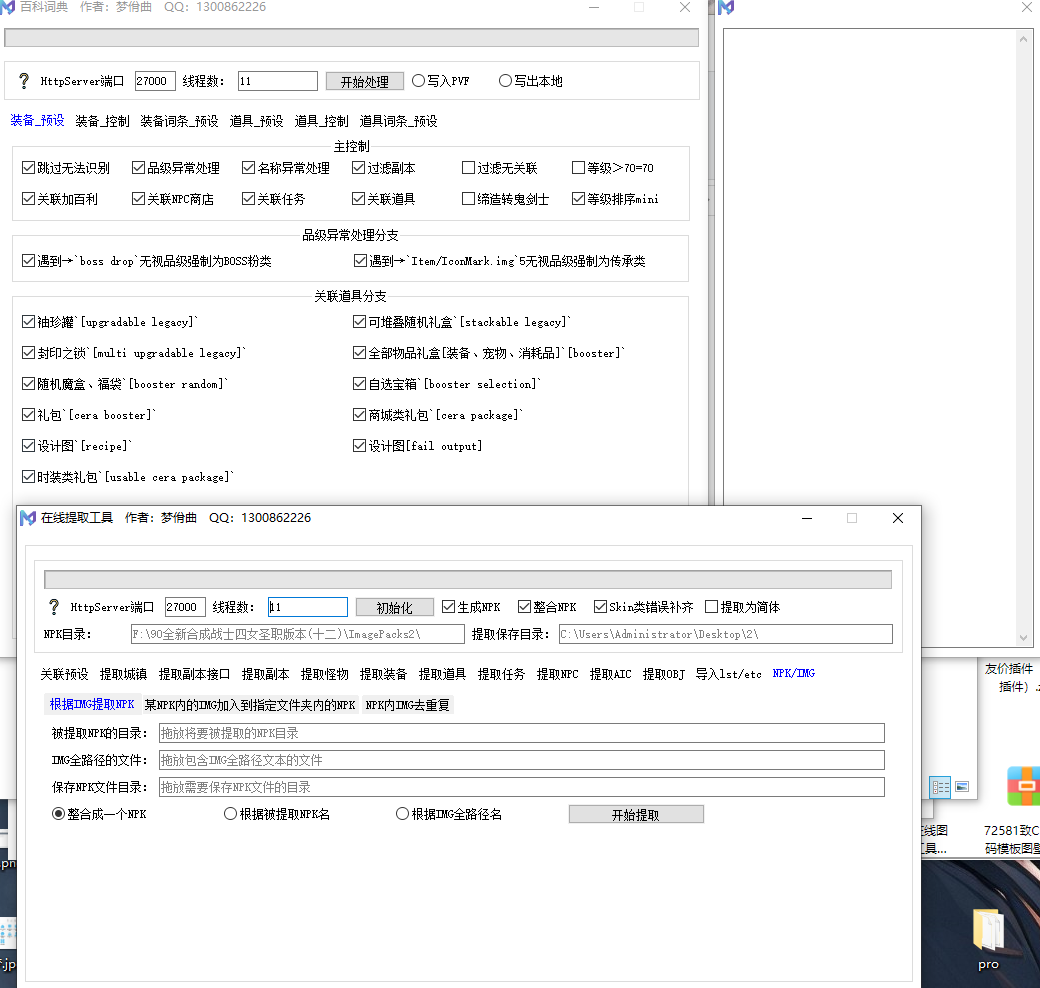Switch to 装备_控制 tab
Screen dimensions: 1040x988
(x=102, y=121)
